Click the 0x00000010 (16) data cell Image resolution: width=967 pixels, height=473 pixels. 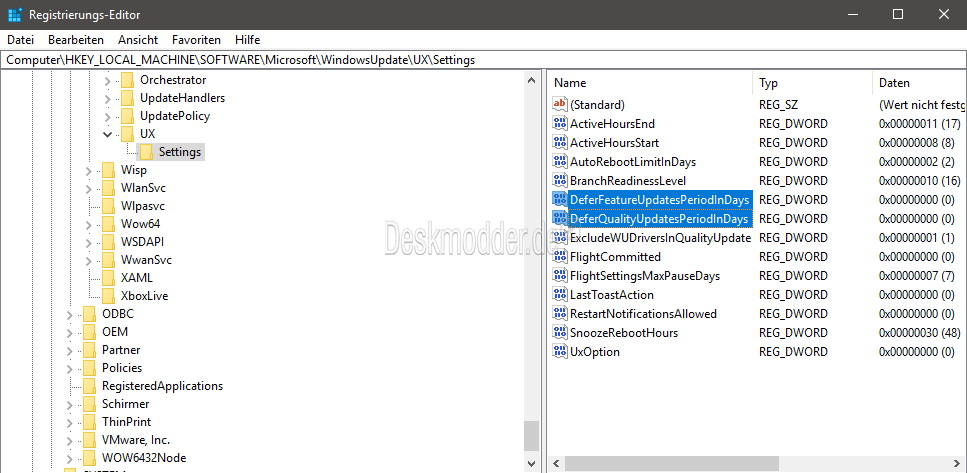click(x=920, y=181)
